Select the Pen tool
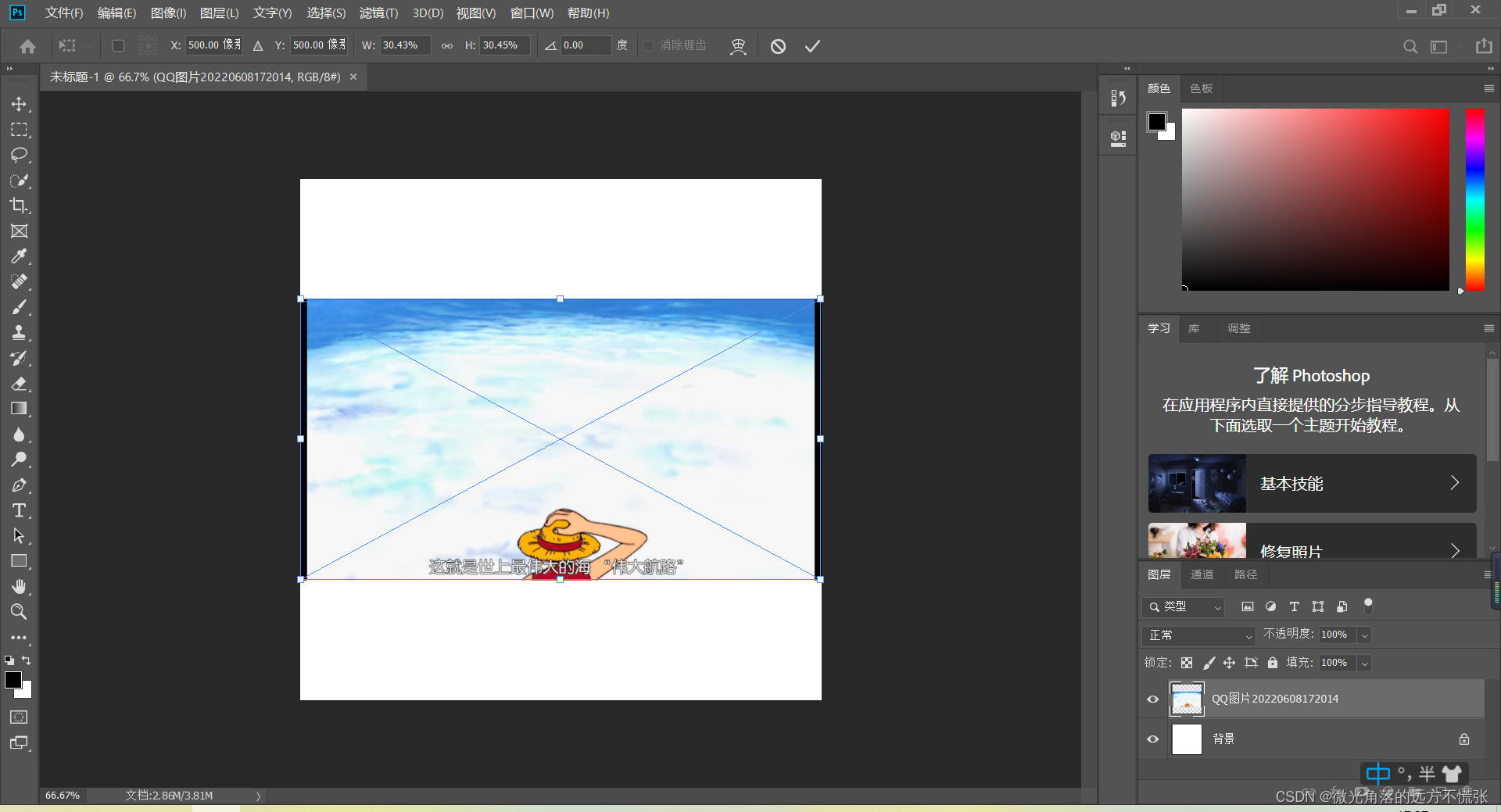The height and width of the screenshot is (812, 1501). pos(19,485)
